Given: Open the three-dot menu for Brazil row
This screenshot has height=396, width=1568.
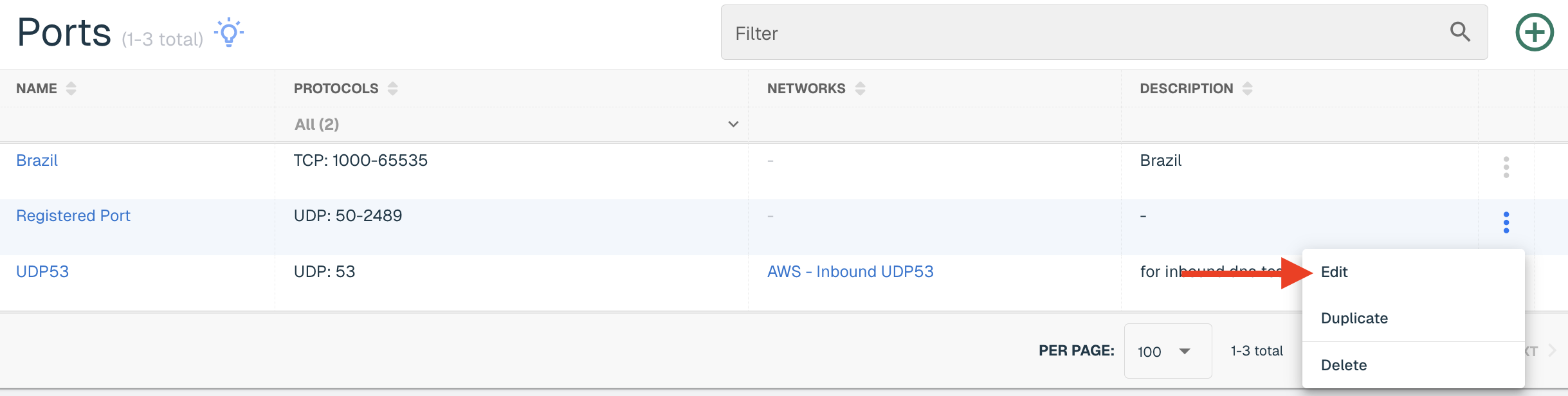Looking at the screenshot, I should click(1506, 166).
